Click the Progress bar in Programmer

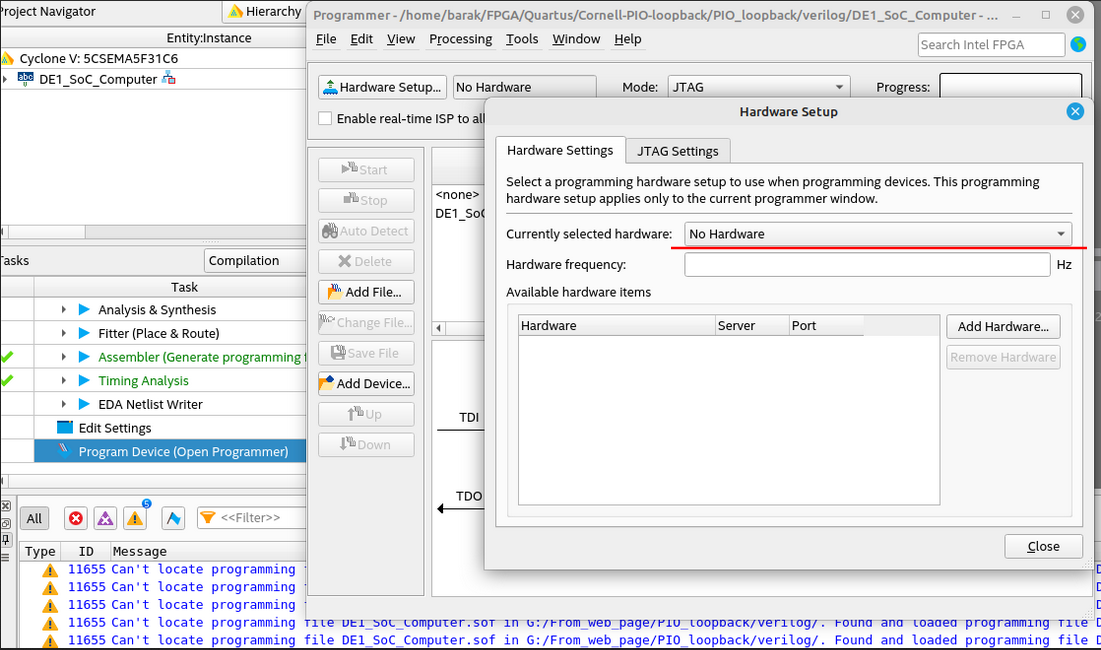(x=1010, y=87)
